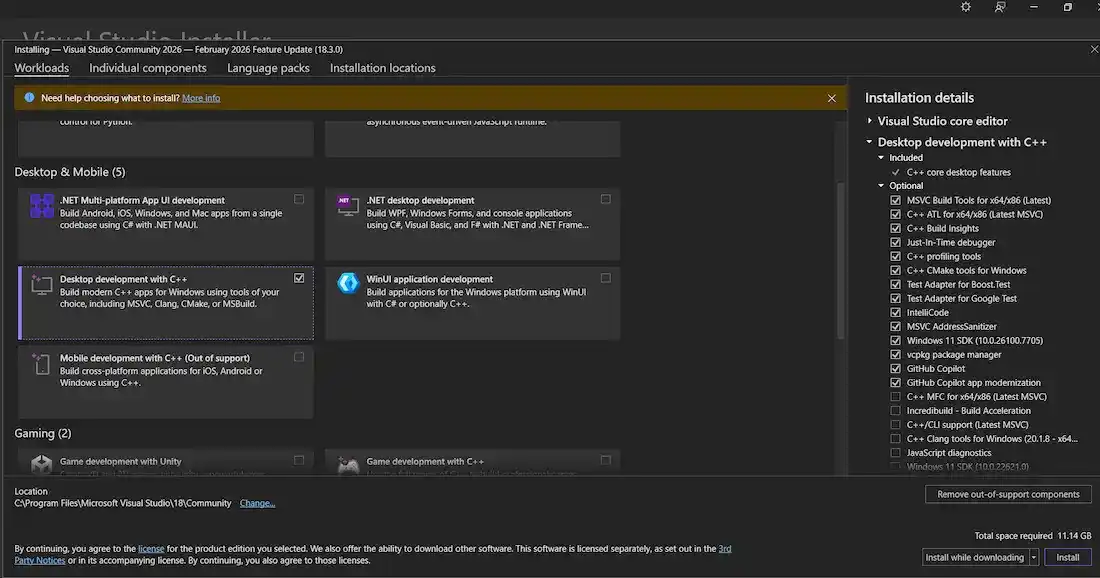Click the Gaming (2) heading
The image size is (1100, 578).
pyautogui.click(x=43, y=433)
